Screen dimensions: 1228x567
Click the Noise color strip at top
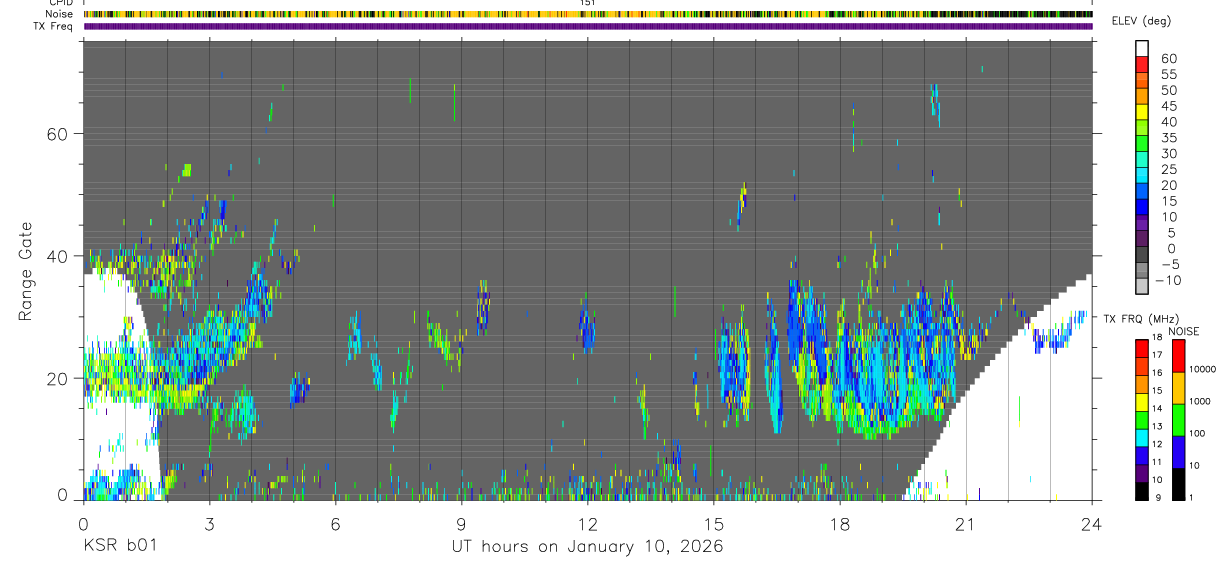point(588,14)
